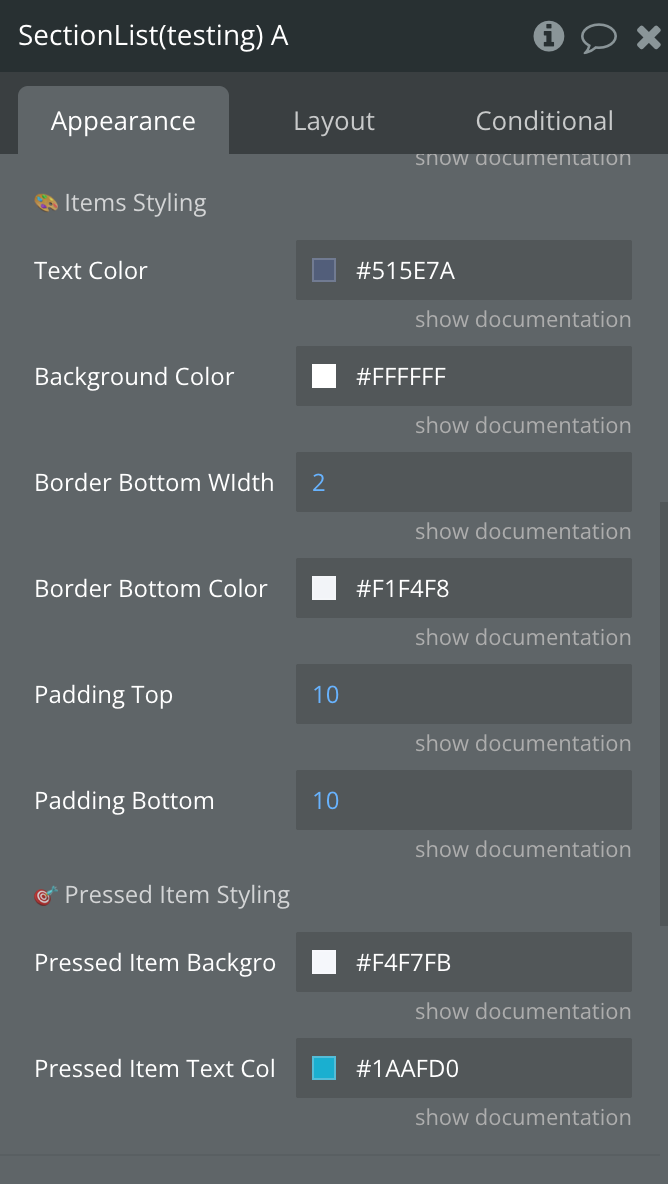Switch to the Conditional tab
The height and width of the screenshot is (1184, 668).
(544, 121)
